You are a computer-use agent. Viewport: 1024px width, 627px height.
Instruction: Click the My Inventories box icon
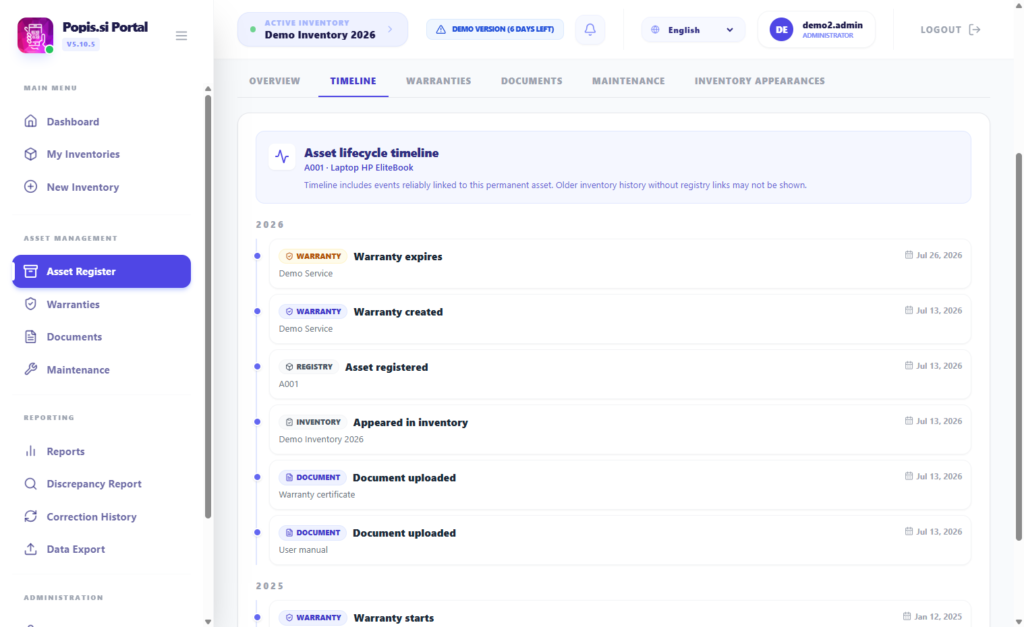tap(31, 153)
